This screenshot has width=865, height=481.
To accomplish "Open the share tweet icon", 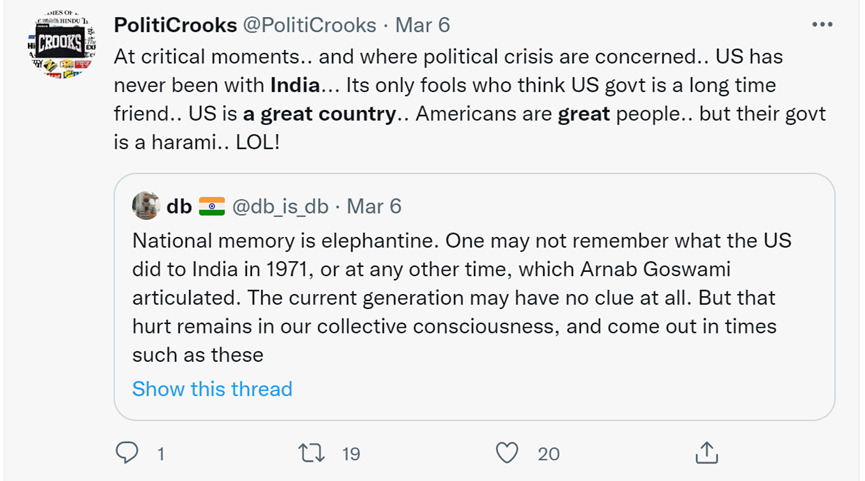I will pos(706,453).
